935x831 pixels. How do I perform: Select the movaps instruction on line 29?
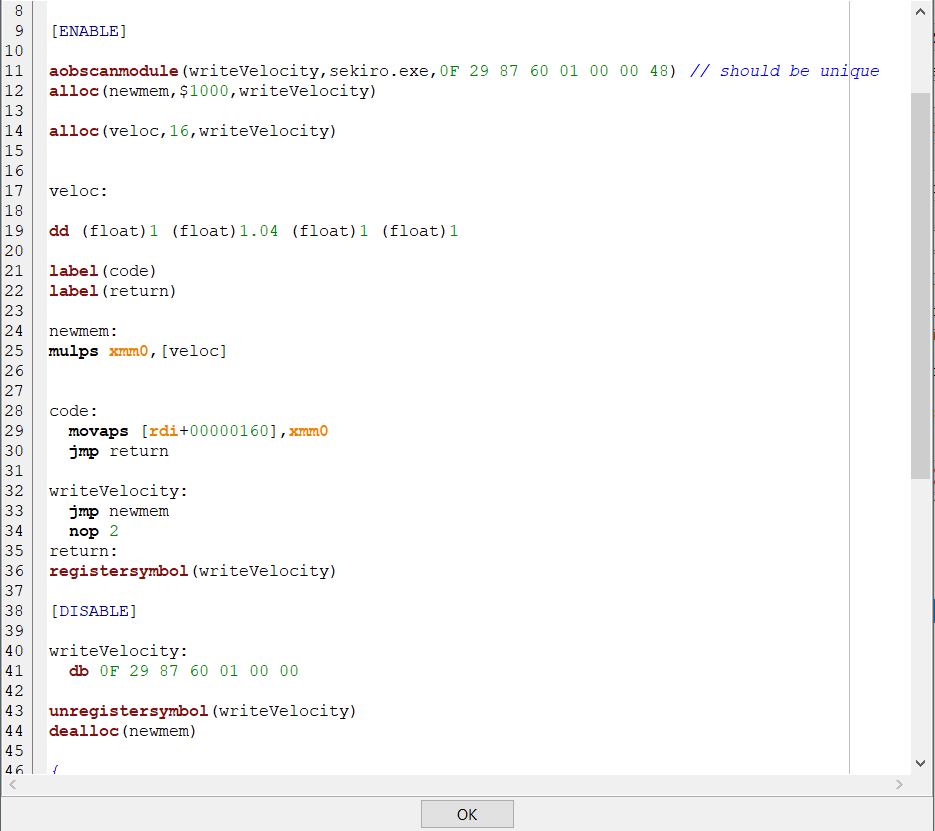coord(98,430)
